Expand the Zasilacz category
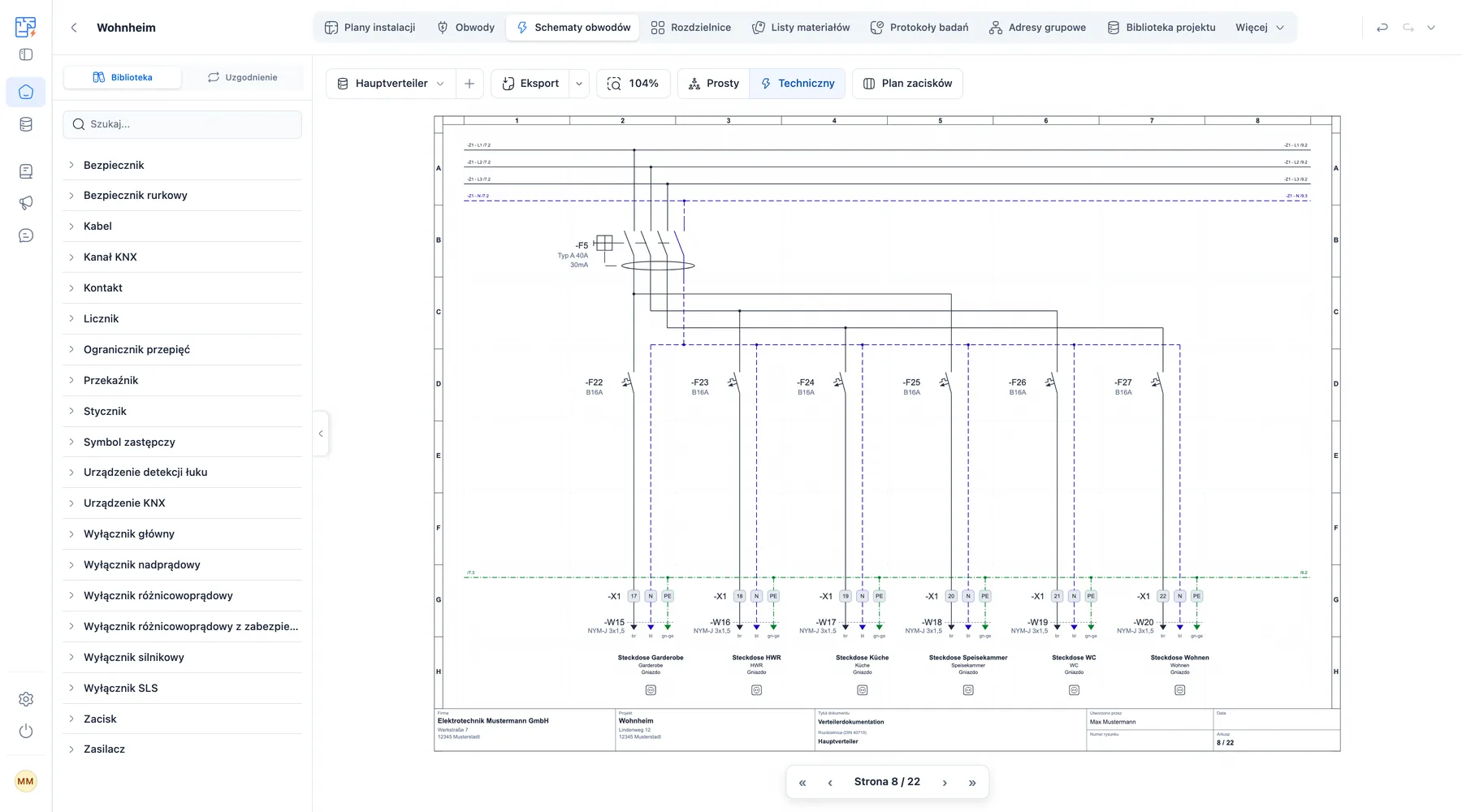This screenshot has width=1462, height=812. click(x=182, y=749)
